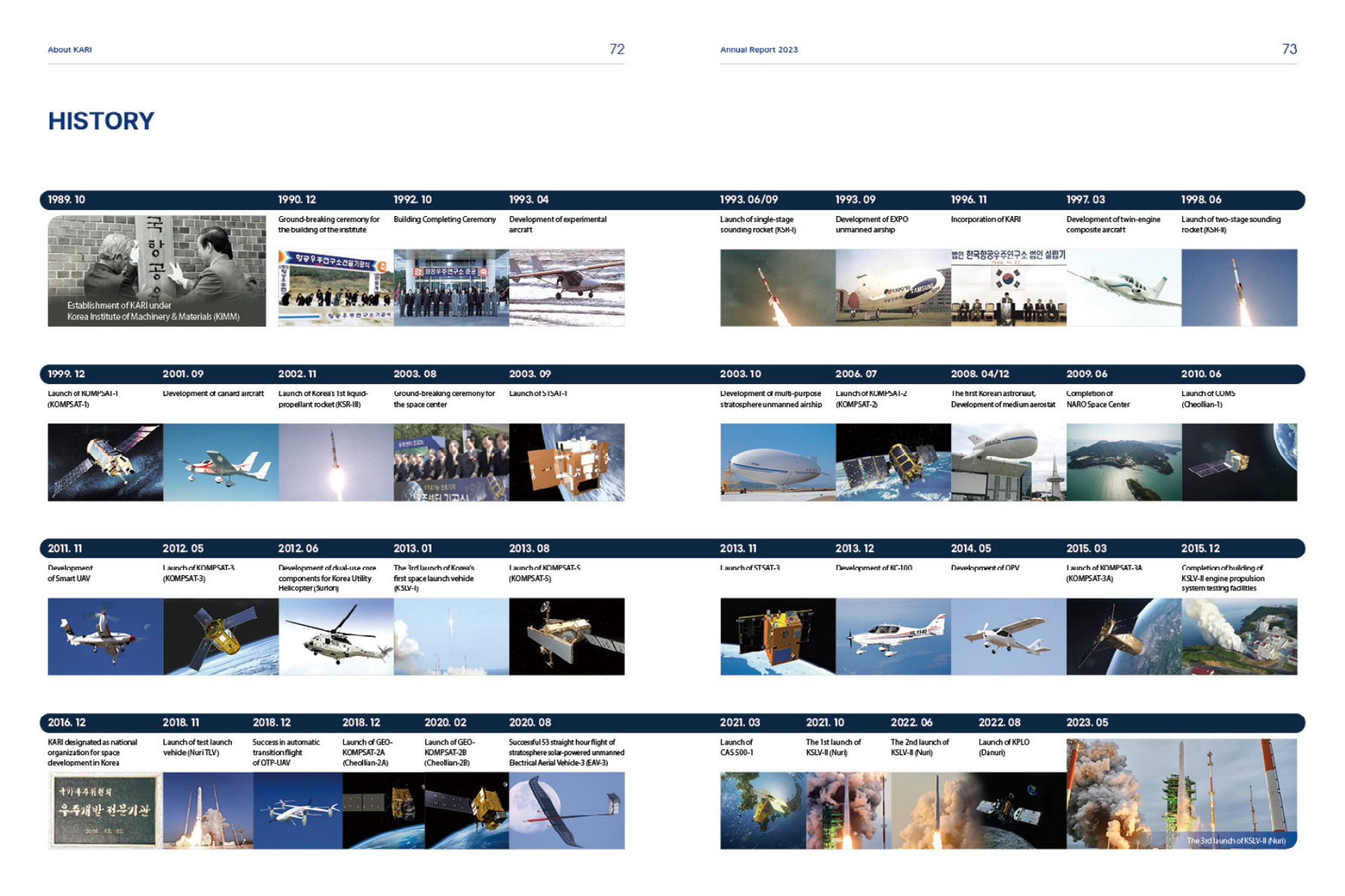This screenshot has width=1345, height=896.
Task: Select the 1996. 11 timeline date
Action: pyautogui.click(x=968, y=200)
